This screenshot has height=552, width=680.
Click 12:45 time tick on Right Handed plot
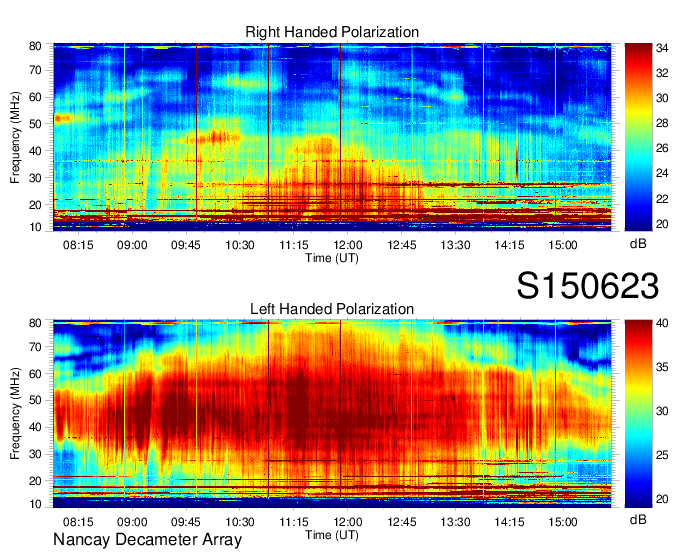[x=402, y=245]
